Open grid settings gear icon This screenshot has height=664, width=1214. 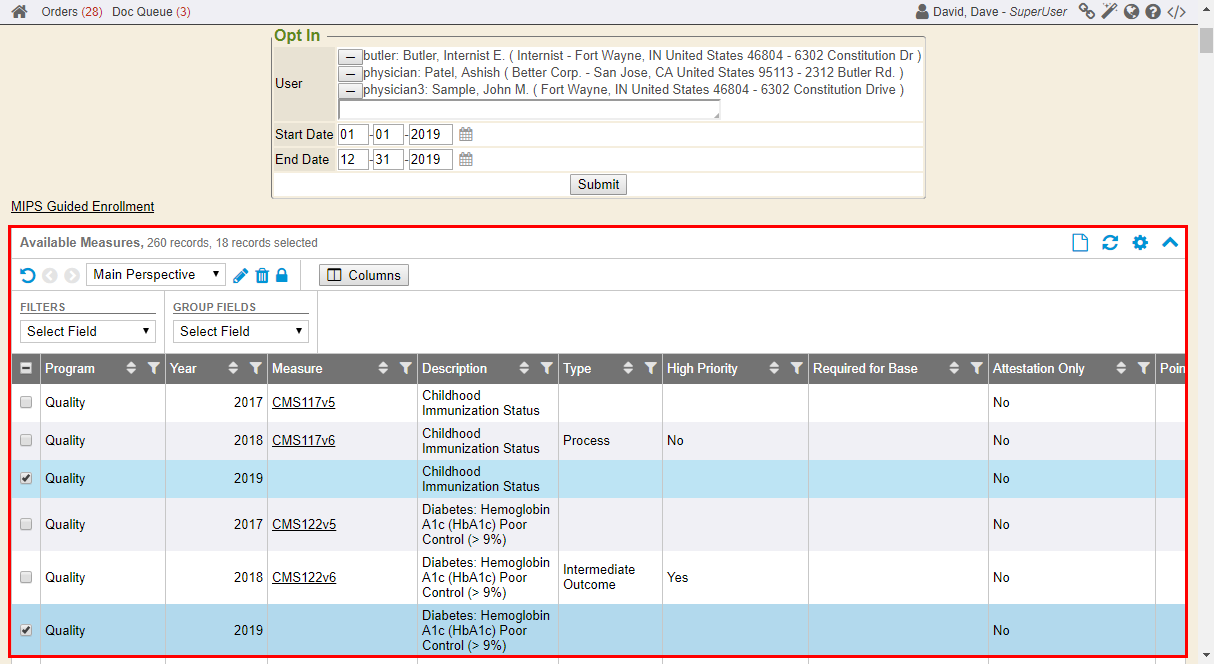[x=1140, y=243]
